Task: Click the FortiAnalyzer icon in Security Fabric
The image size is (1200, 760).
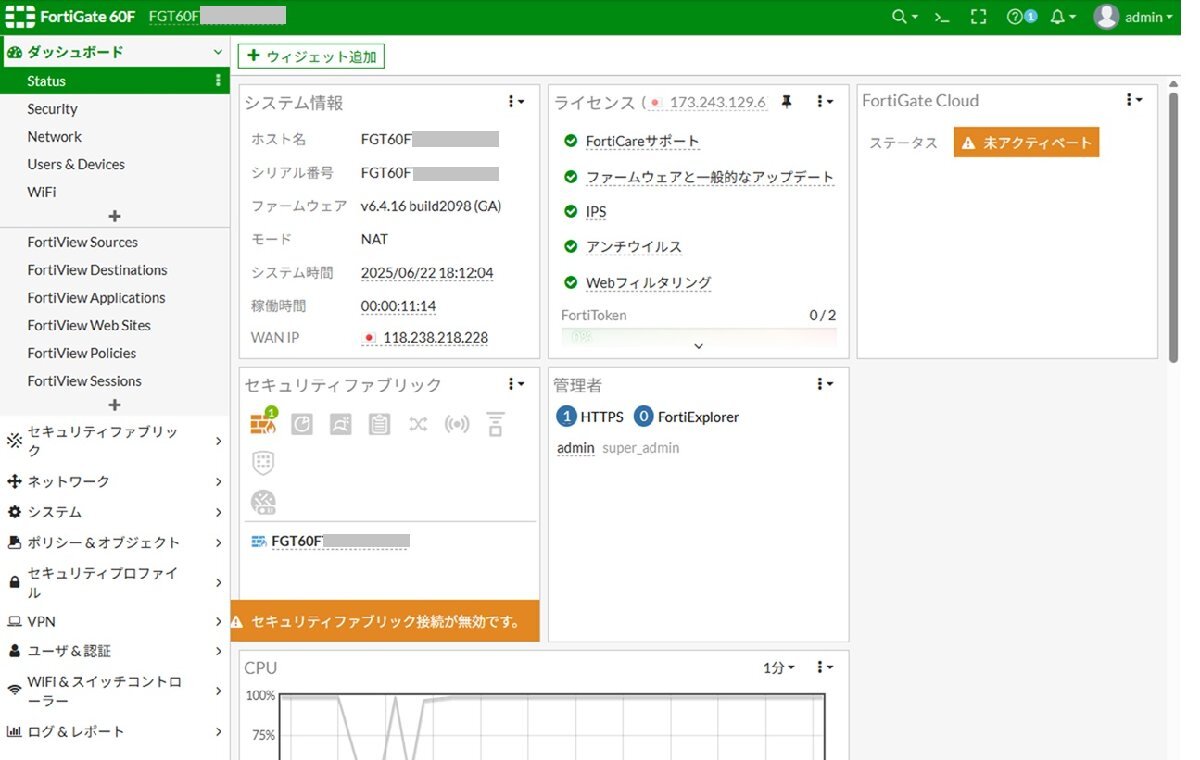Action: click(x=302, y=425)
